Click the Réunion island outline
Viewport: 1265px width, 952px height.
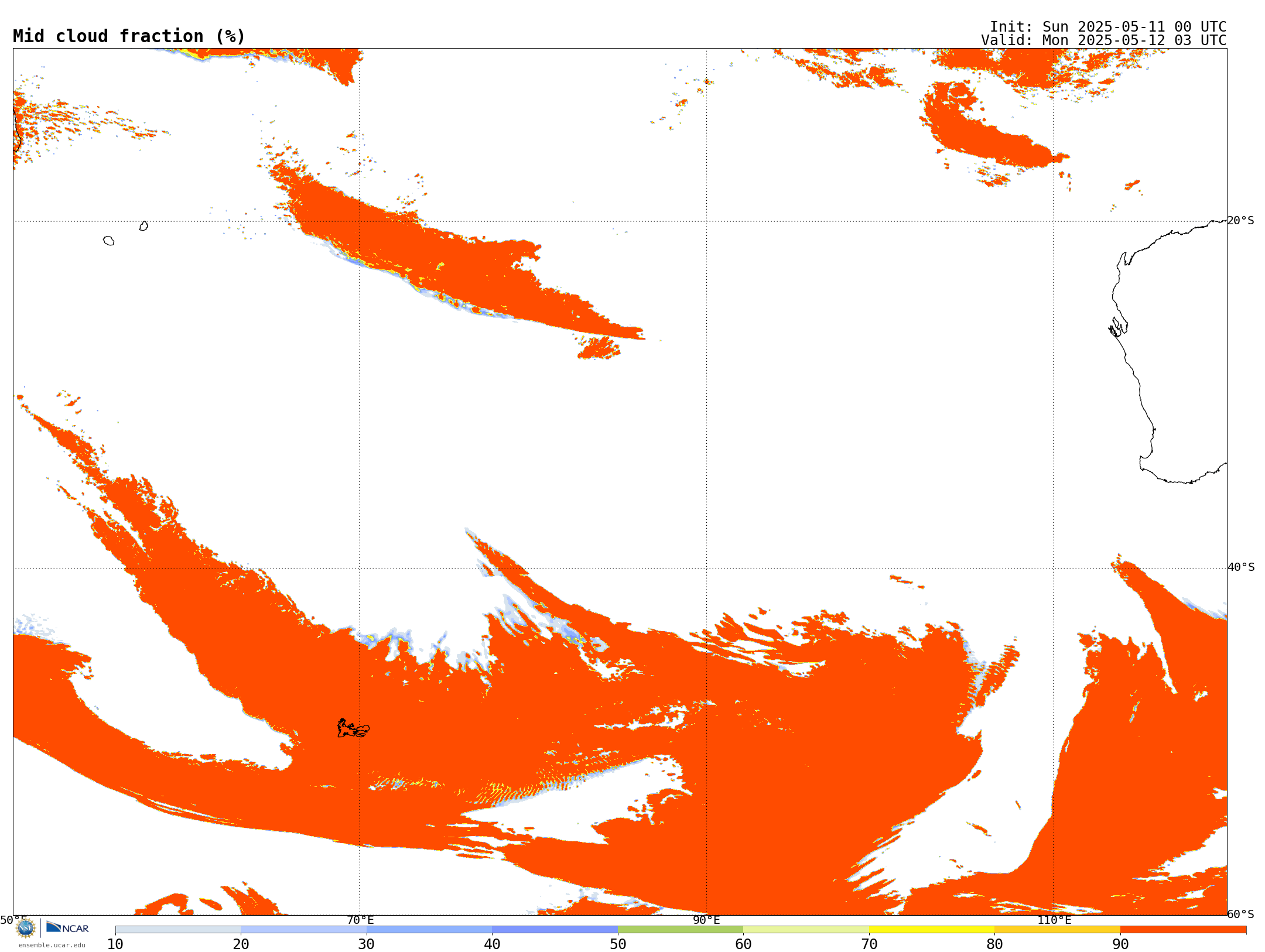tap(108, 241)
